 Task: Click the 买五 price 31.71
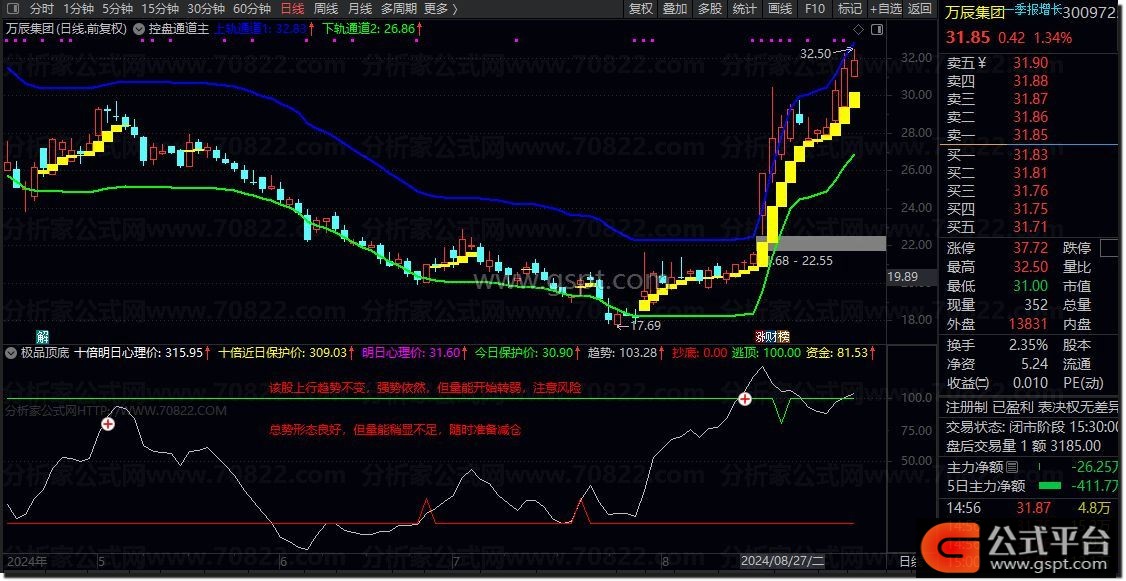tap(1030, 228)
